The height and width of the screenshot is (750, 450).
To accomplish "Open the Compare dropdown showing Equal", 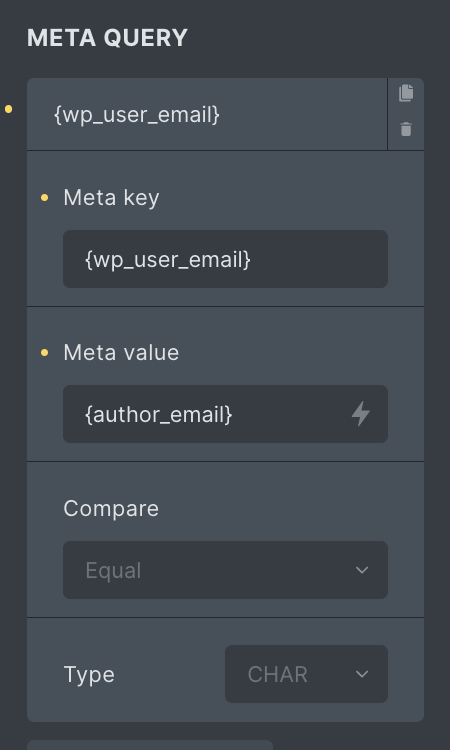I will point(225,570).
